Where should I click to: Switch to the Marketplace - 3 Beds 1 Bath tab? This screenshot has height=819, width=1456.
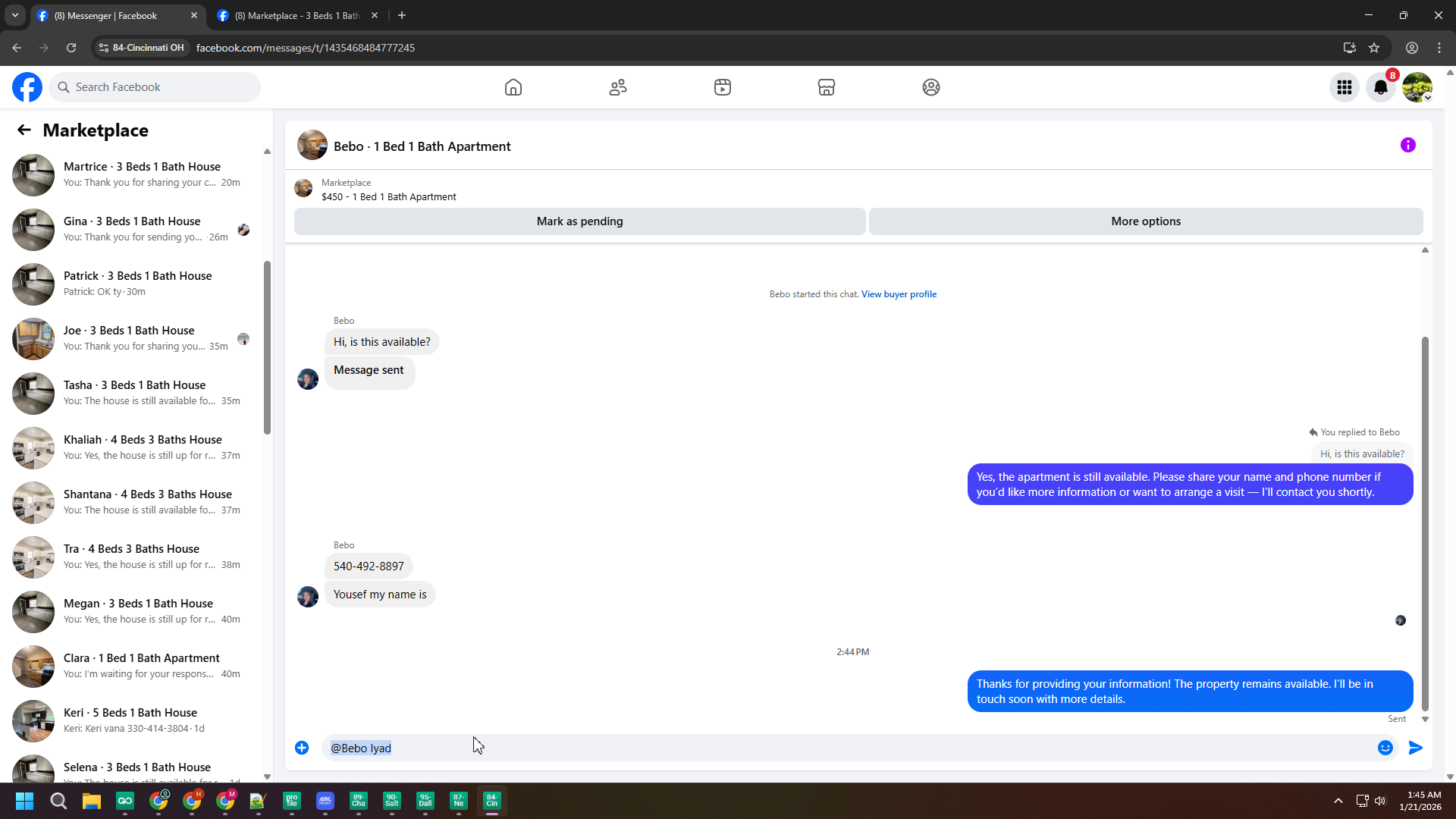click(297, 15)
